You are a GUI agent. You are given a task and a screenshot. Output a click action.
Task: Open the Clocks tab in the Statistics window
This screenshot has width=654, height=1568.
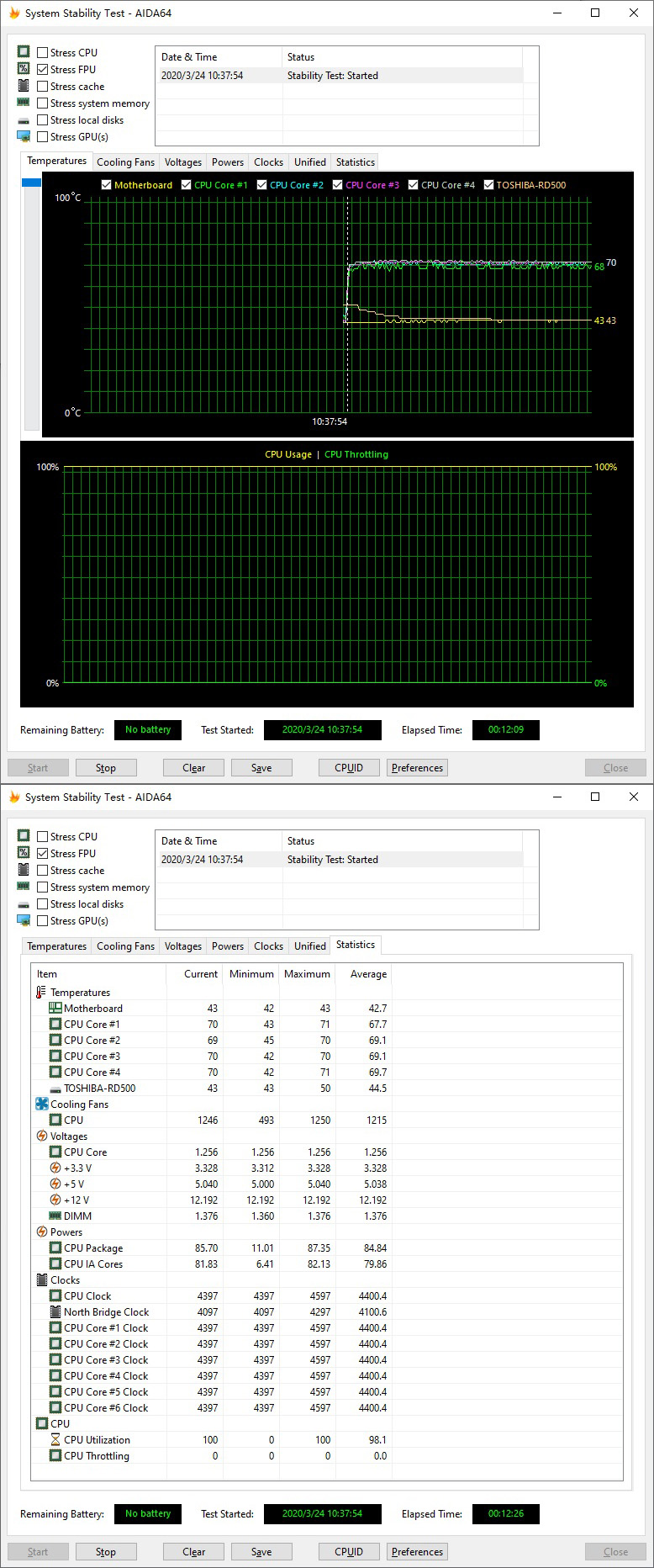click(x=268, y=946)
